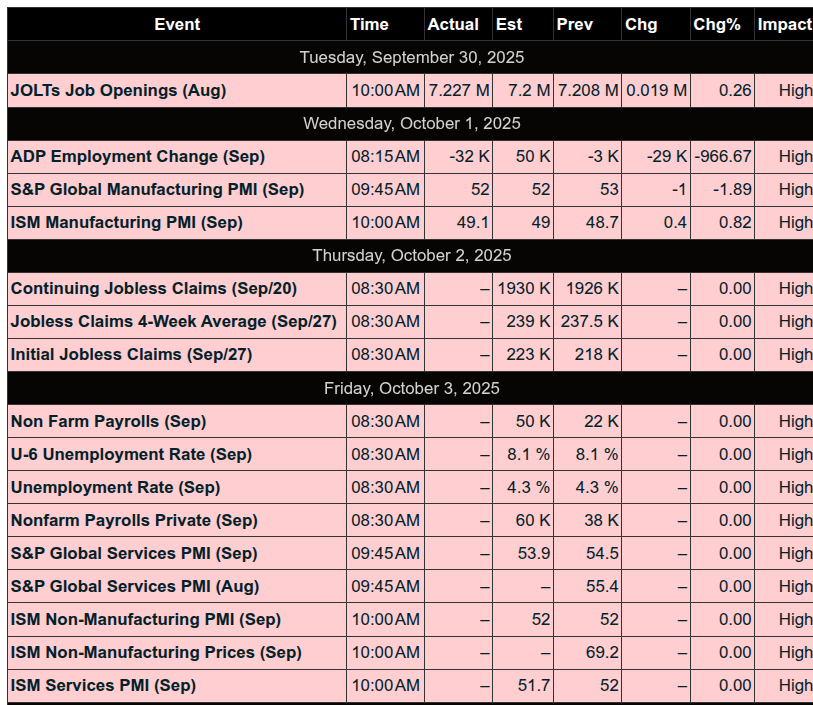Click Jobless Claims 4-Week Average (Sep/27) event
This screenshot has height=705, width=813.
coord(174,322)
